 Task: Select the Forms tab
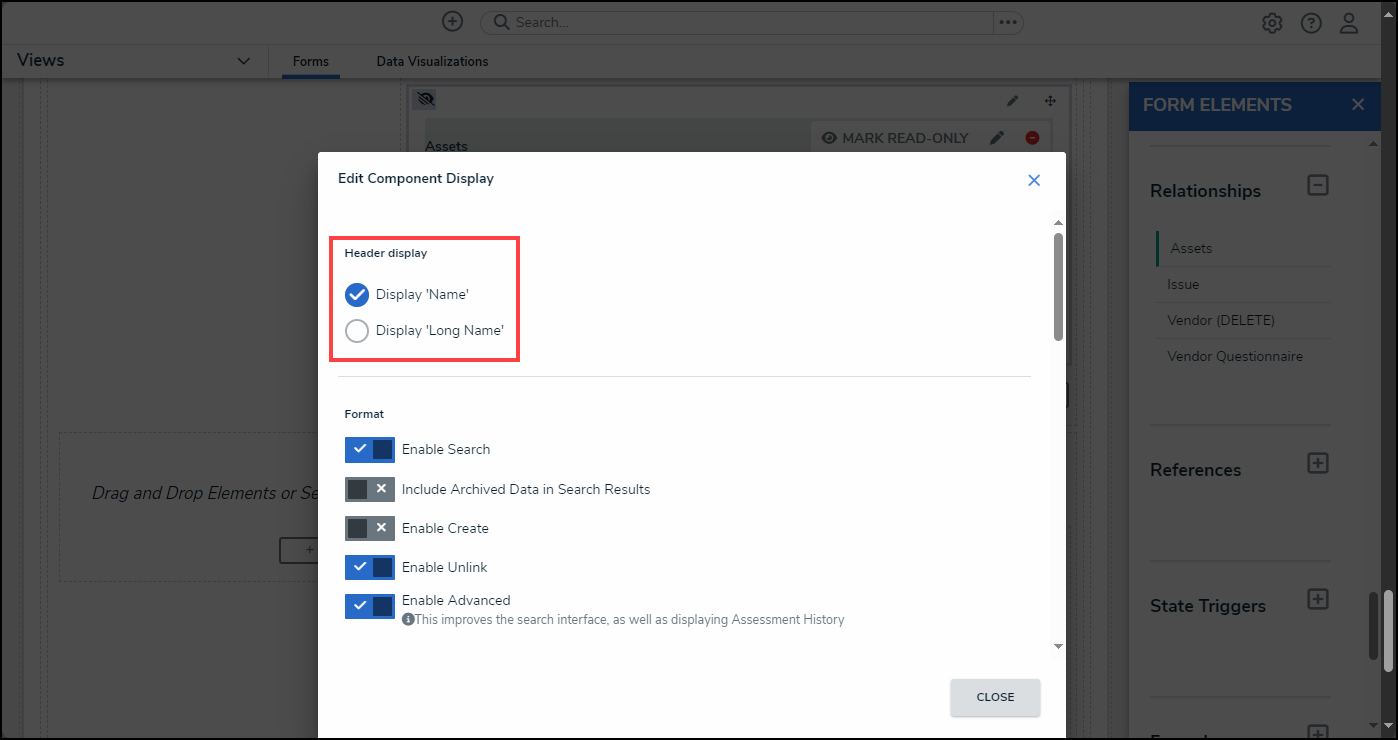click(310, 61)
